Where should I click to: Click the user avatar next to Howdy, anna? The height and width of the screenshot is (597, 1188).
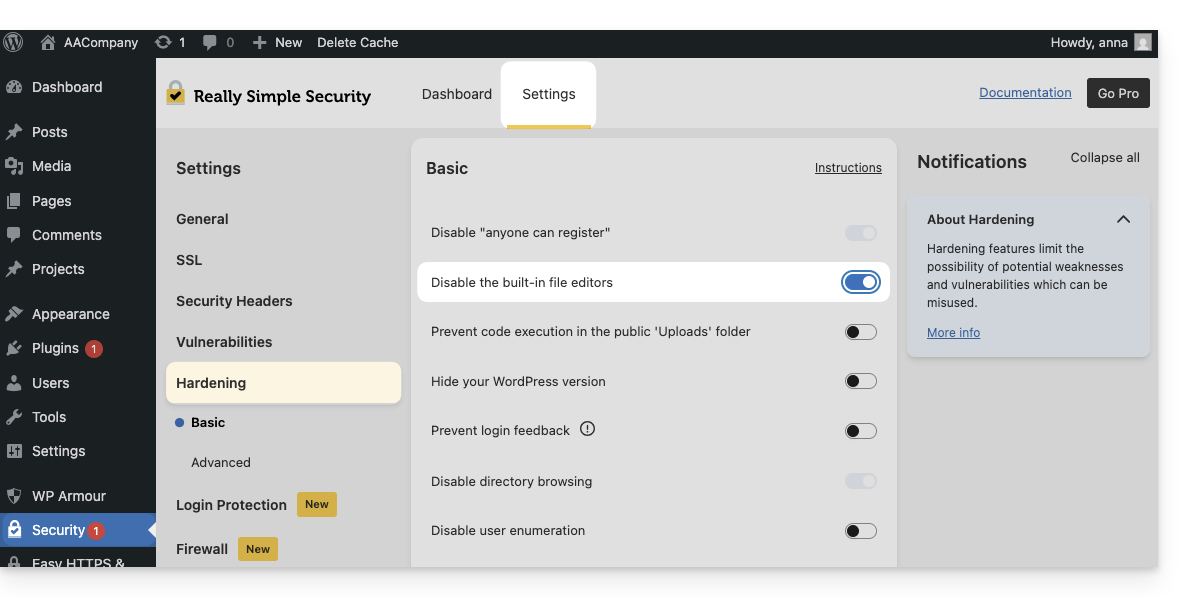1143,42
